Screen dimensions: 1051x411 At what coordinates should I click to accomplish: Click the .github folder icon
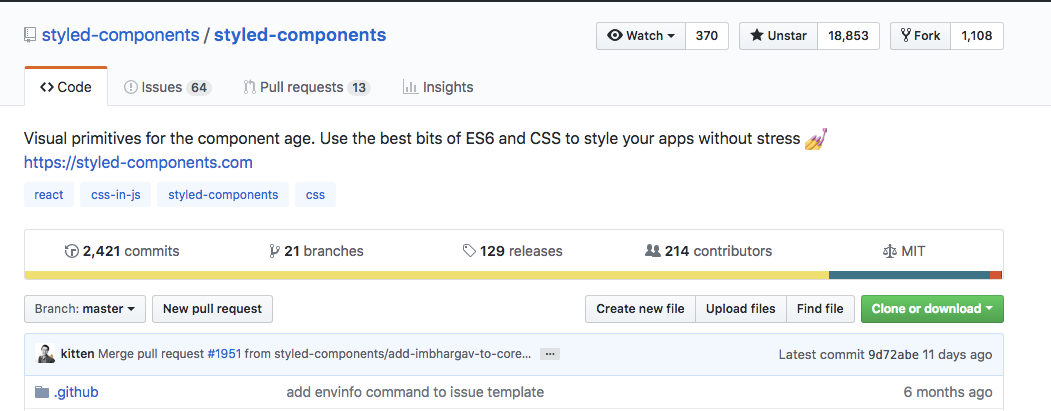(x=42, y=392)
